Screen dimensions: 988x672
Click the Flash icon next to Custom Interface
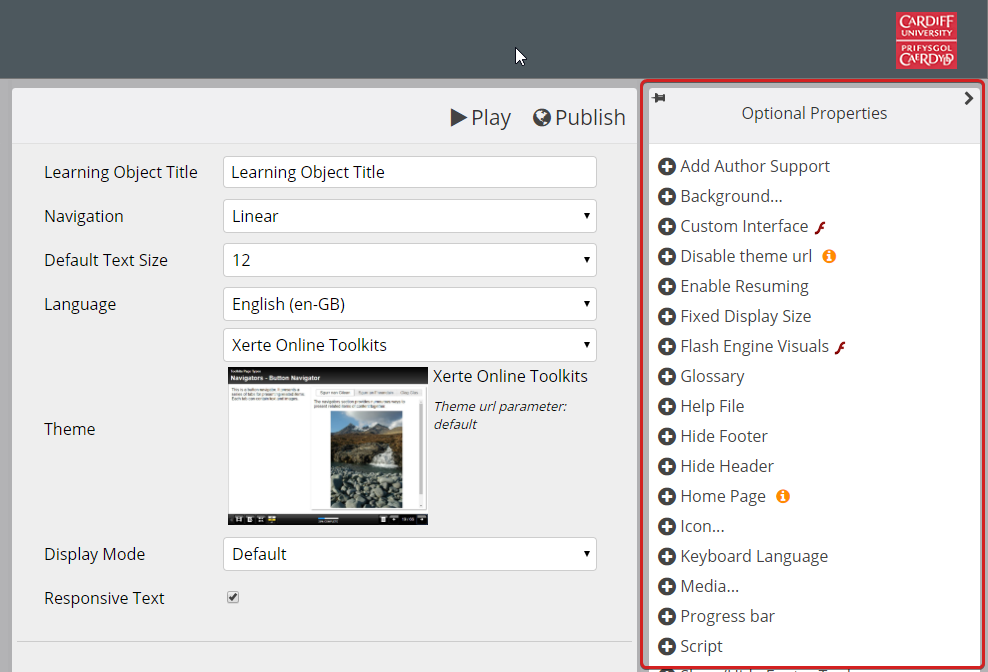pyautogui.click(x=820, y=228)
